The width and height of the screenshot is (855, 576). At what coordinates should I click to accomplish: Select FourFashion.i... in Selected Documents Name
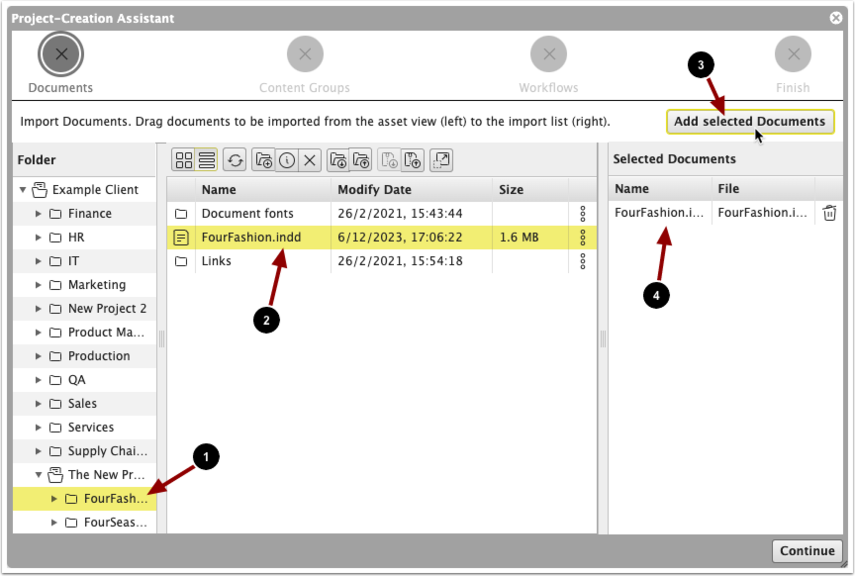coord(659,213)
